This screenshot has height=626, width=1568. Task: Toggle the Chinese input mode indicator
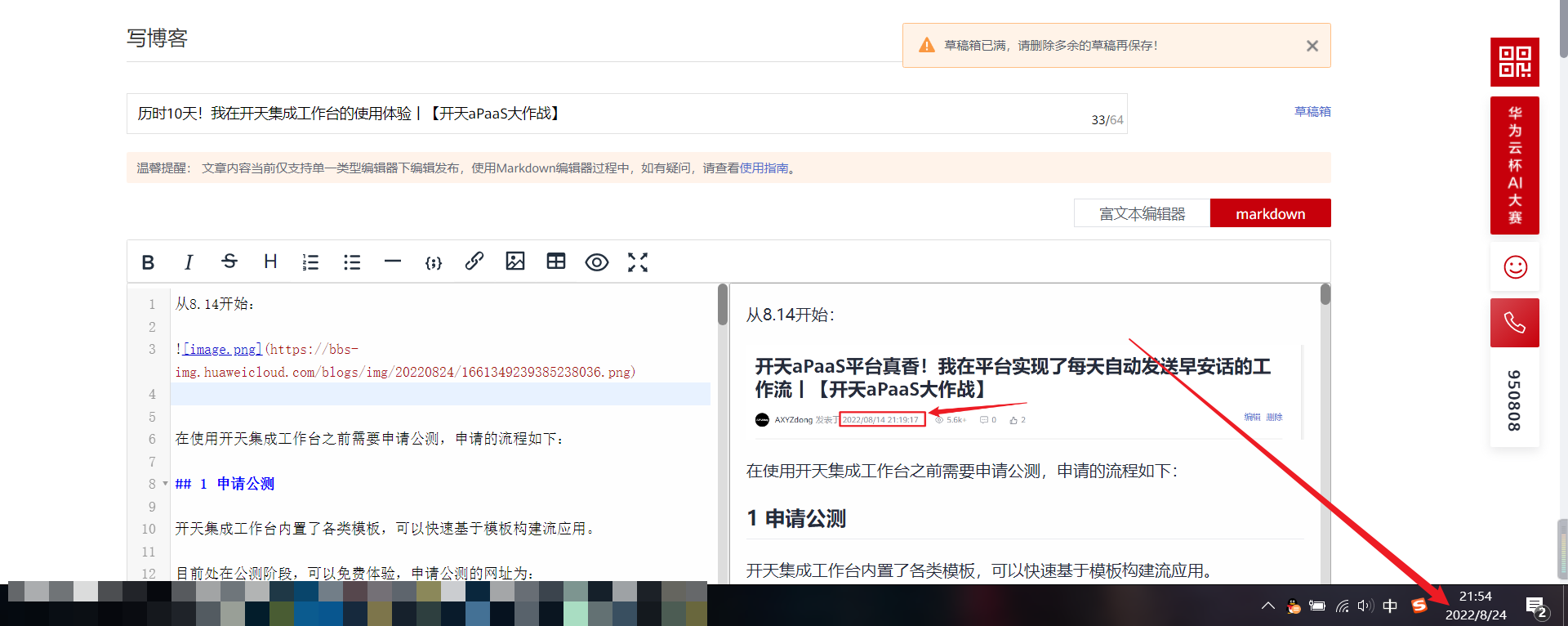[x=1390, y=606]
